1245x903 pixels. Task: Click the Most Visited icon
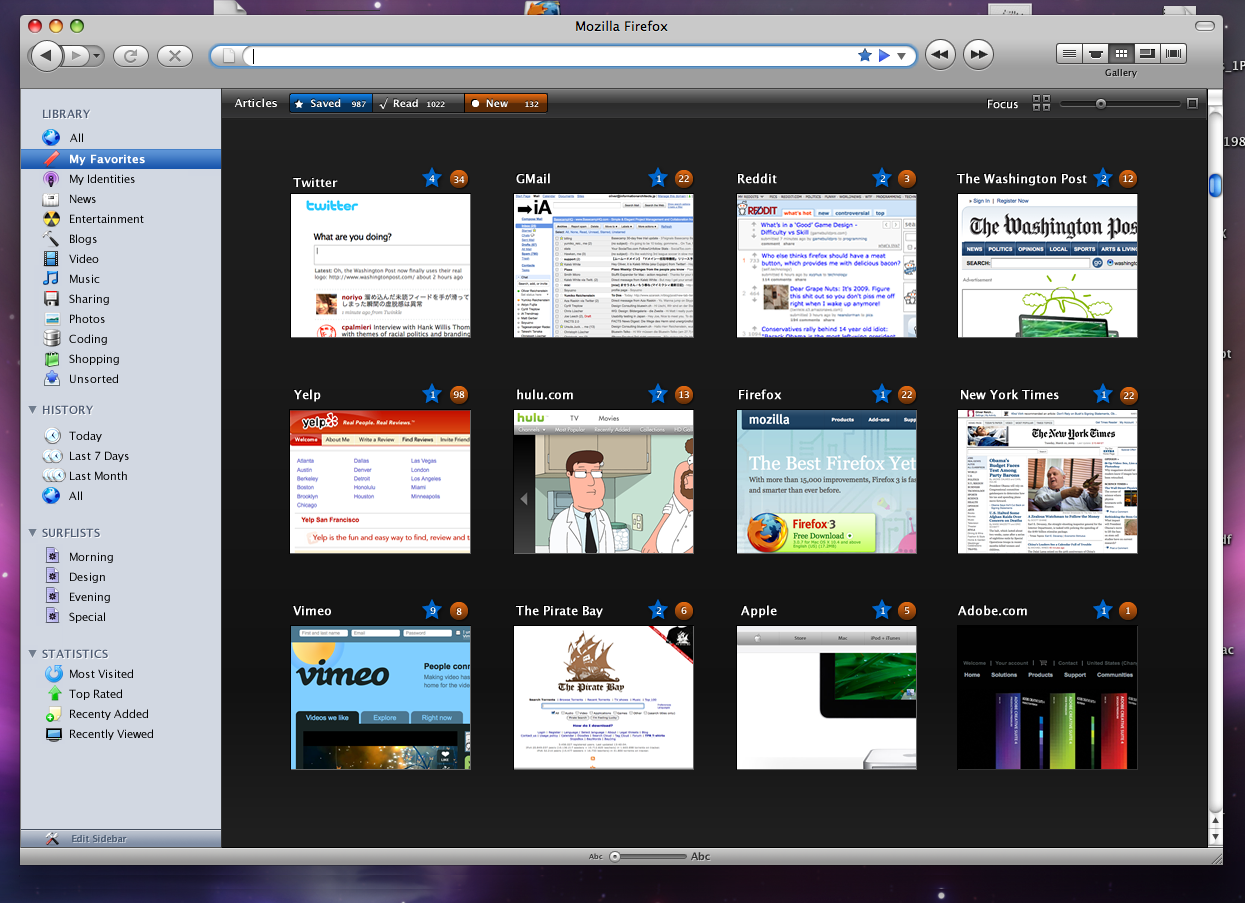point(53,674)
